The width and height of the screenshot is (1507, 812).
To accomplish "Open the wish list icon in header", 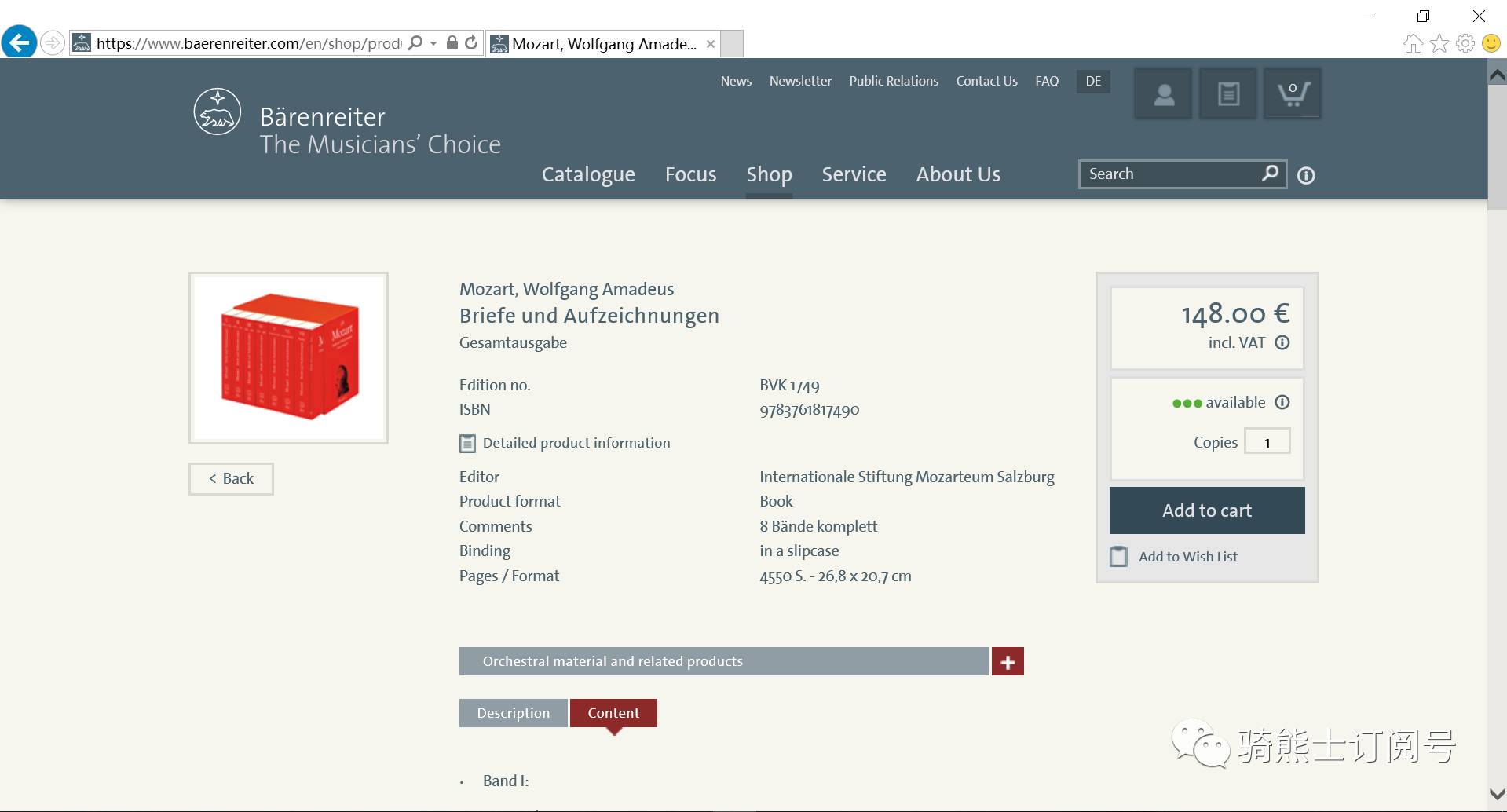I will click(x=1228, y=94).
